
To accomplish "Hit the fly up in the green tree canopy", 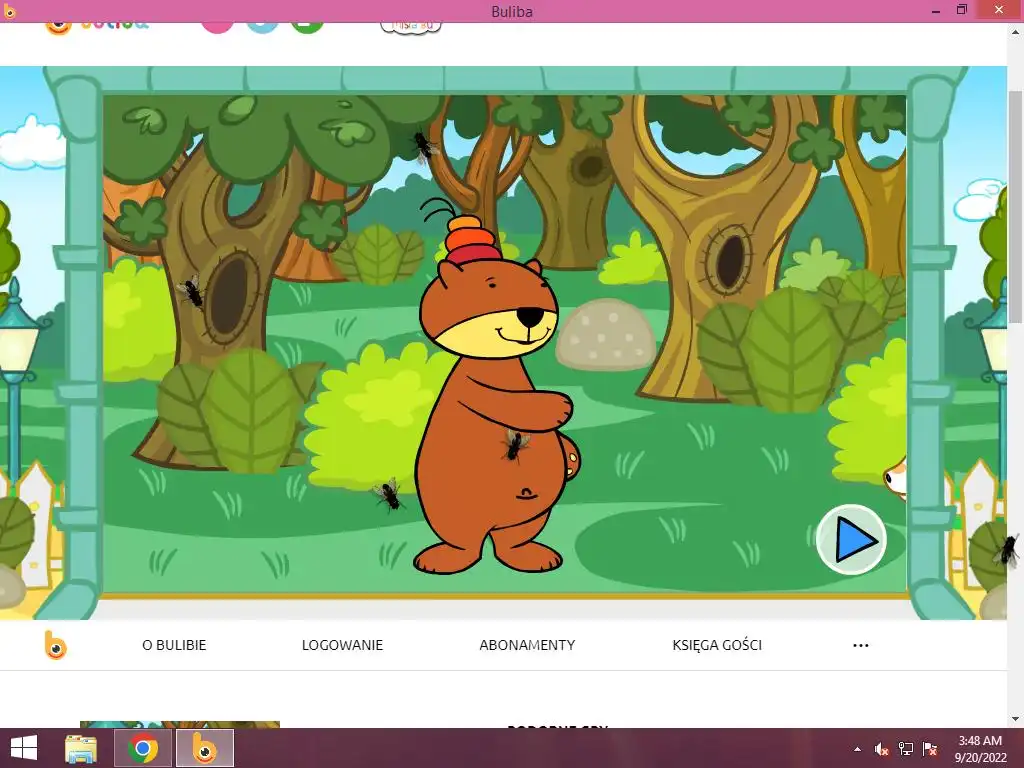I will point(425,148).
